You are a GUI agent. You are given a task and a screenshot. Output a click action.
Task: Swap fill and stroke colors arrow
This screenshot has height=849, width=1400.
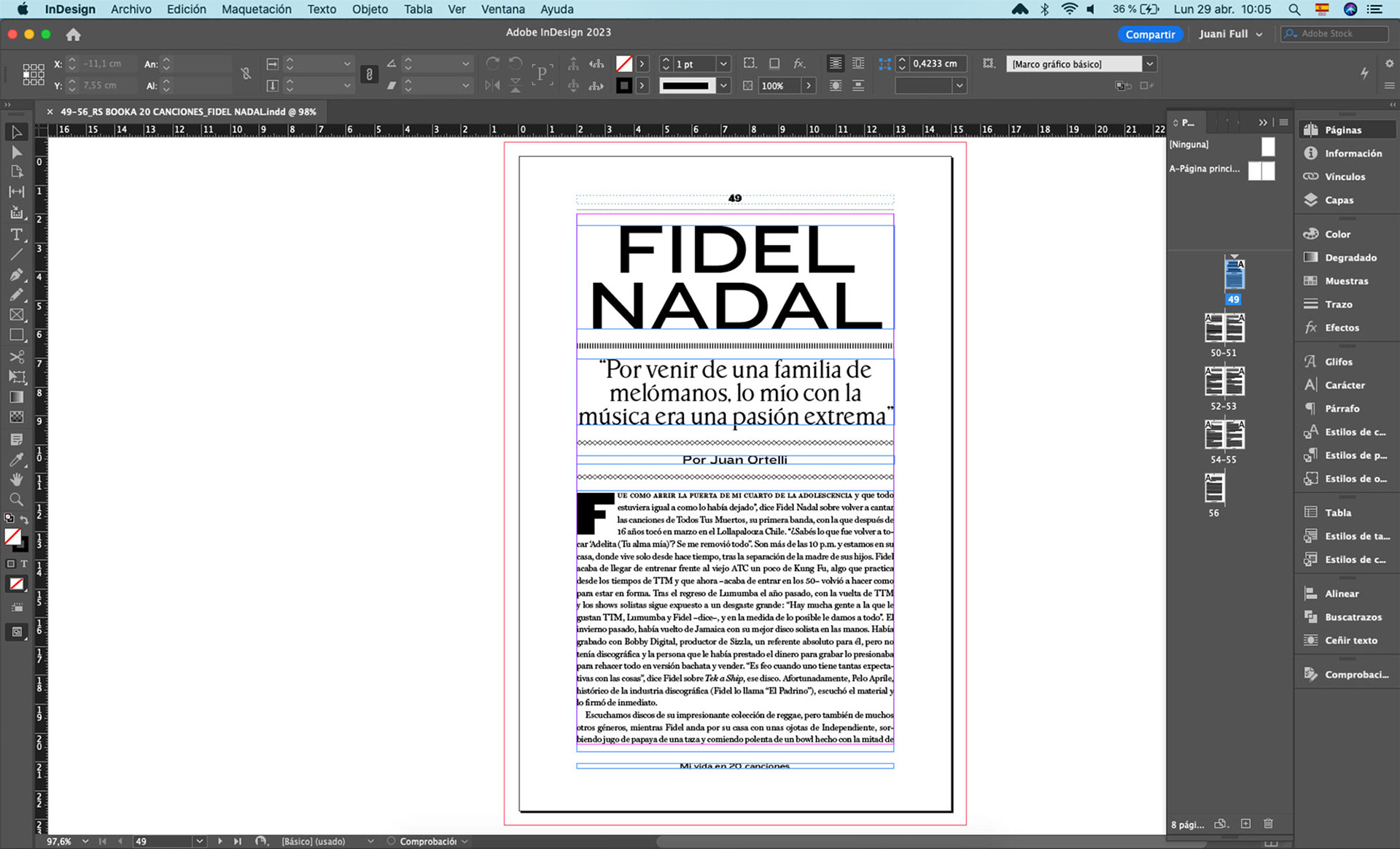(x=24, y=519)
